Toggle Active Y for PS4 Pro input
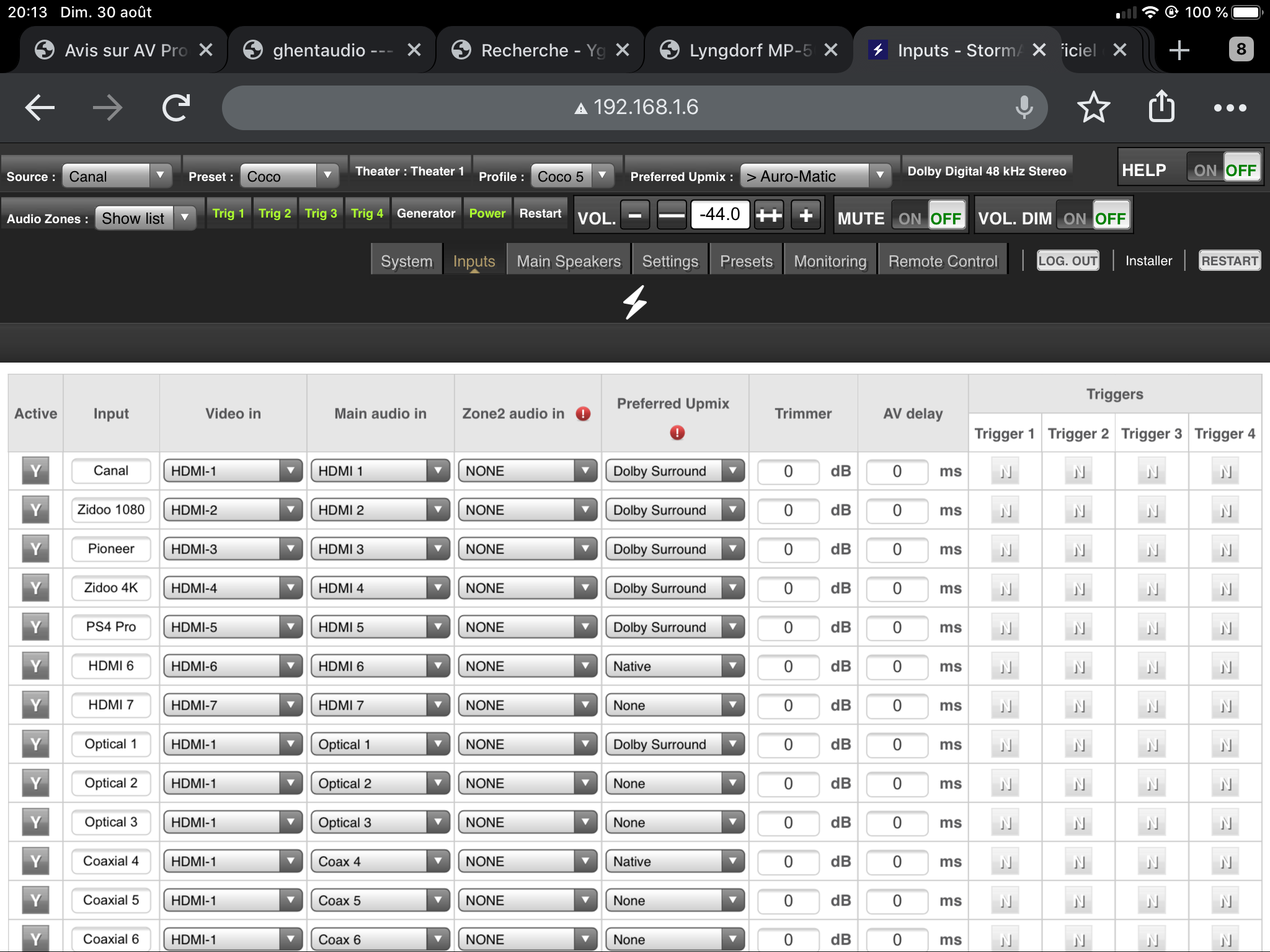The width and height of the screenshot is (1270, 952). point(35,627)
